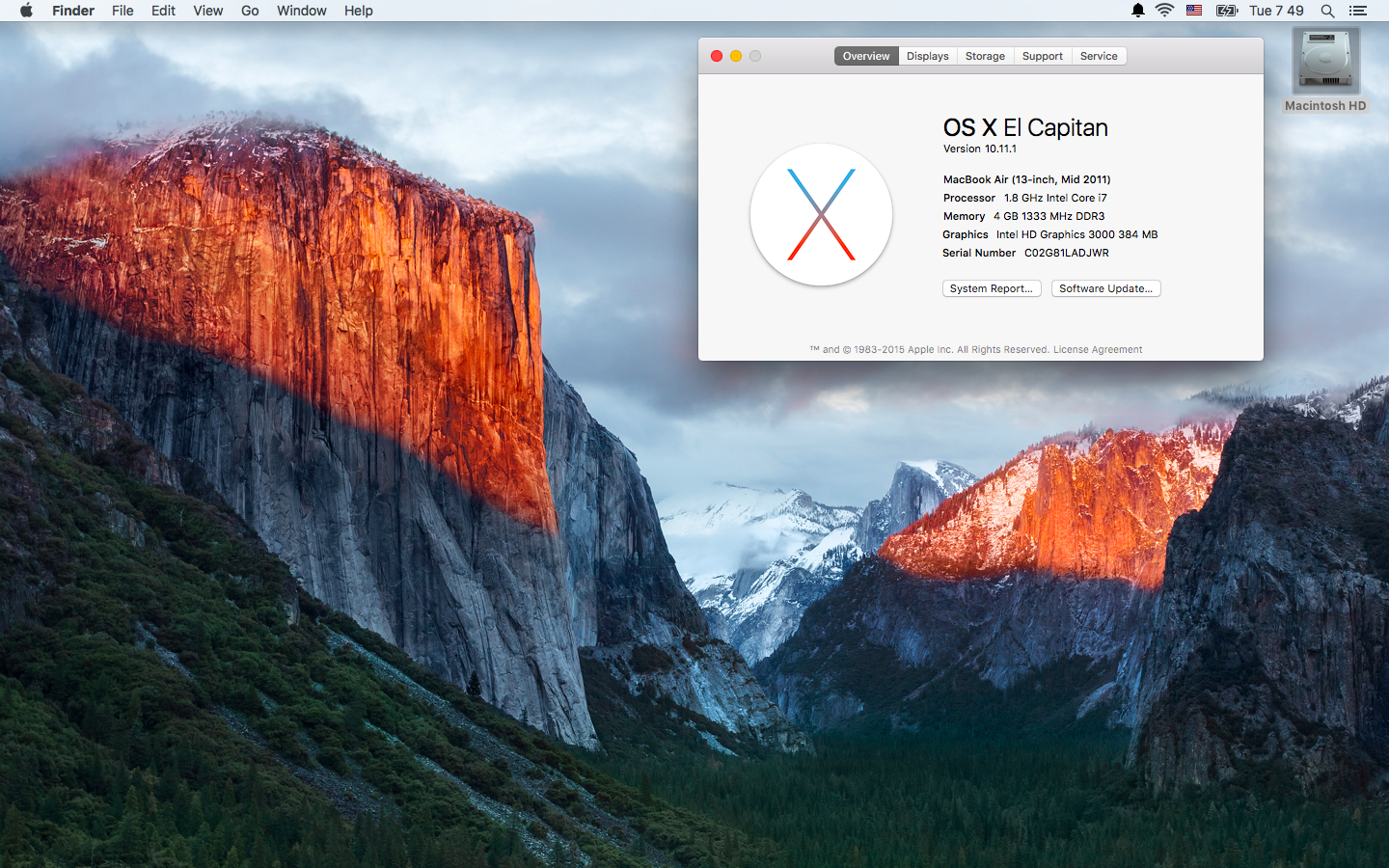Click the serial number C02G81LADJWR
The height and width of the screenshot is (868, 1389).
[1067, 253]
